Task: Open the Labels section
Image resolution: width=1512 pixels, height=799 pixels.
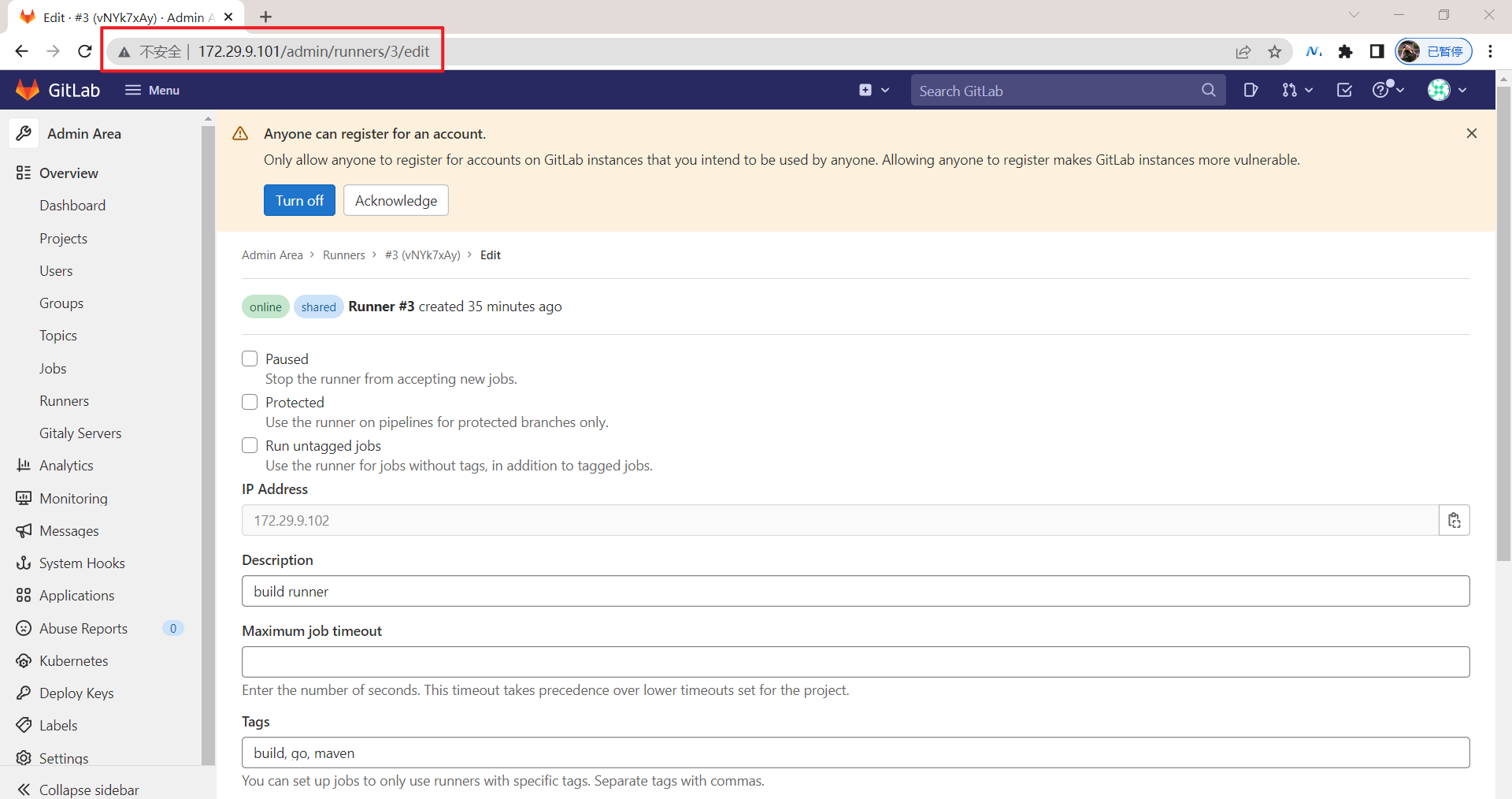Action: (47, 725)
